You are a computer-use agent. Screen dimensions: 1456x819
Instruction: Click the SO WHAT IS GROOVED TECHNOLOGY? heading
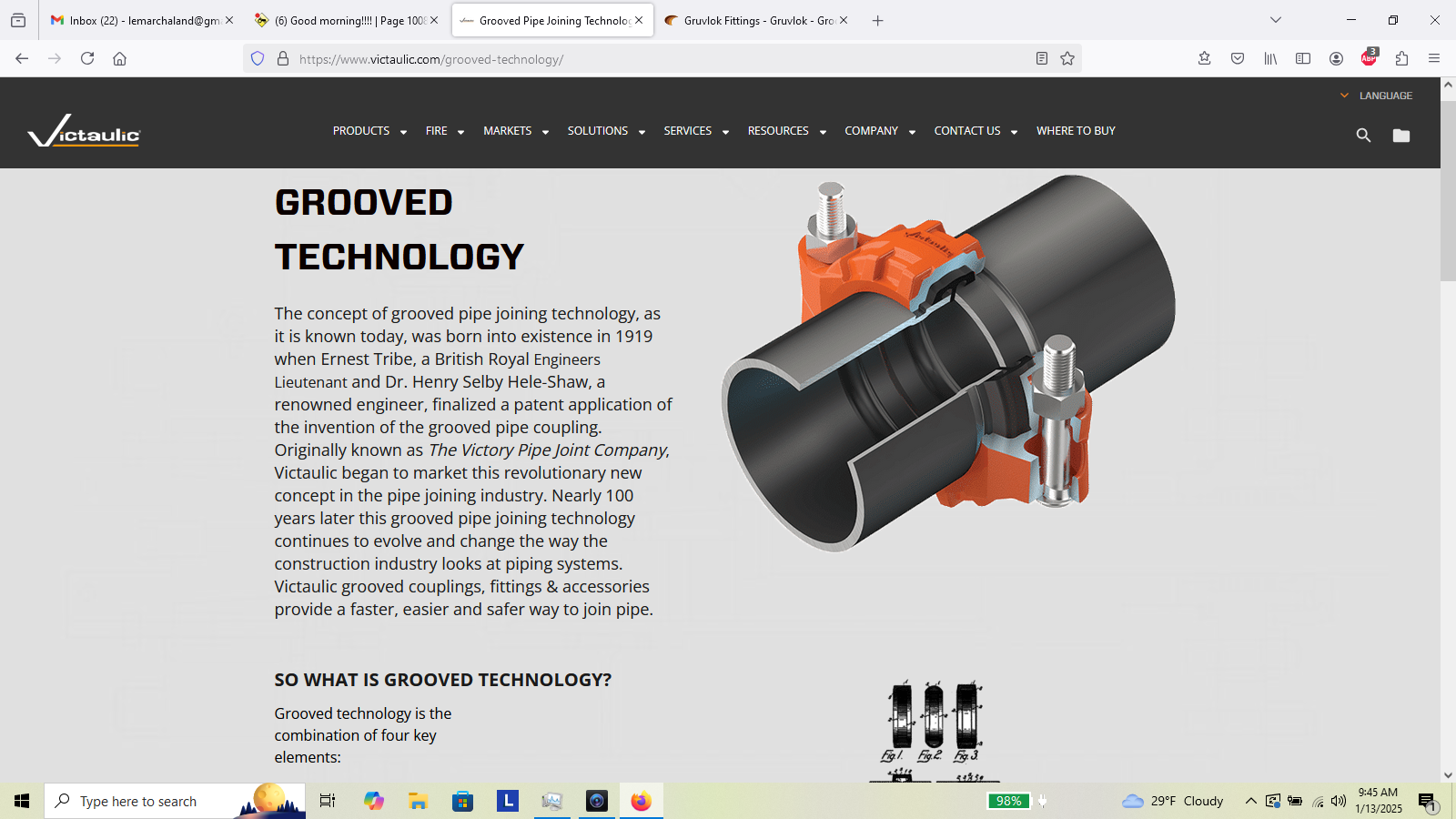[443, 680]
